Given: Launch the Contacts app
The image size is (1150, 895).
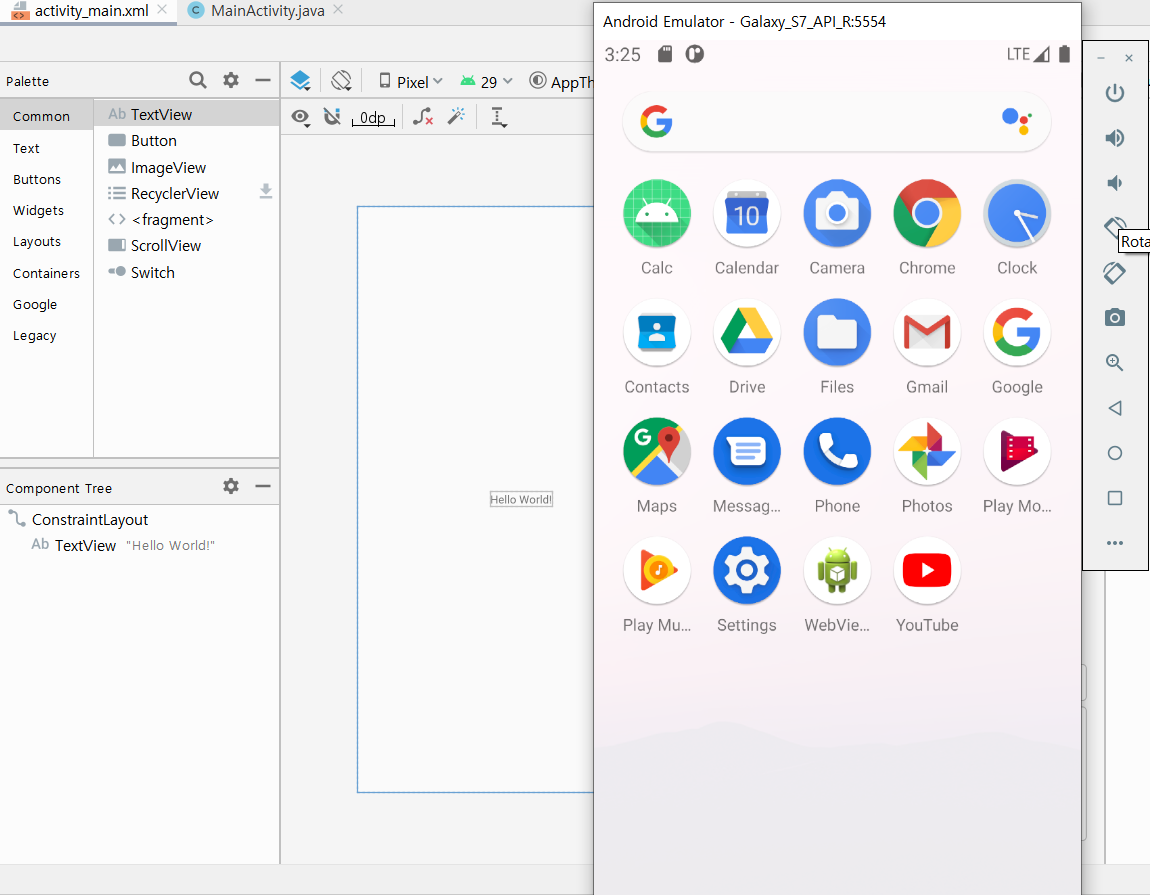Looking at the screenshot, I should 656,333.
